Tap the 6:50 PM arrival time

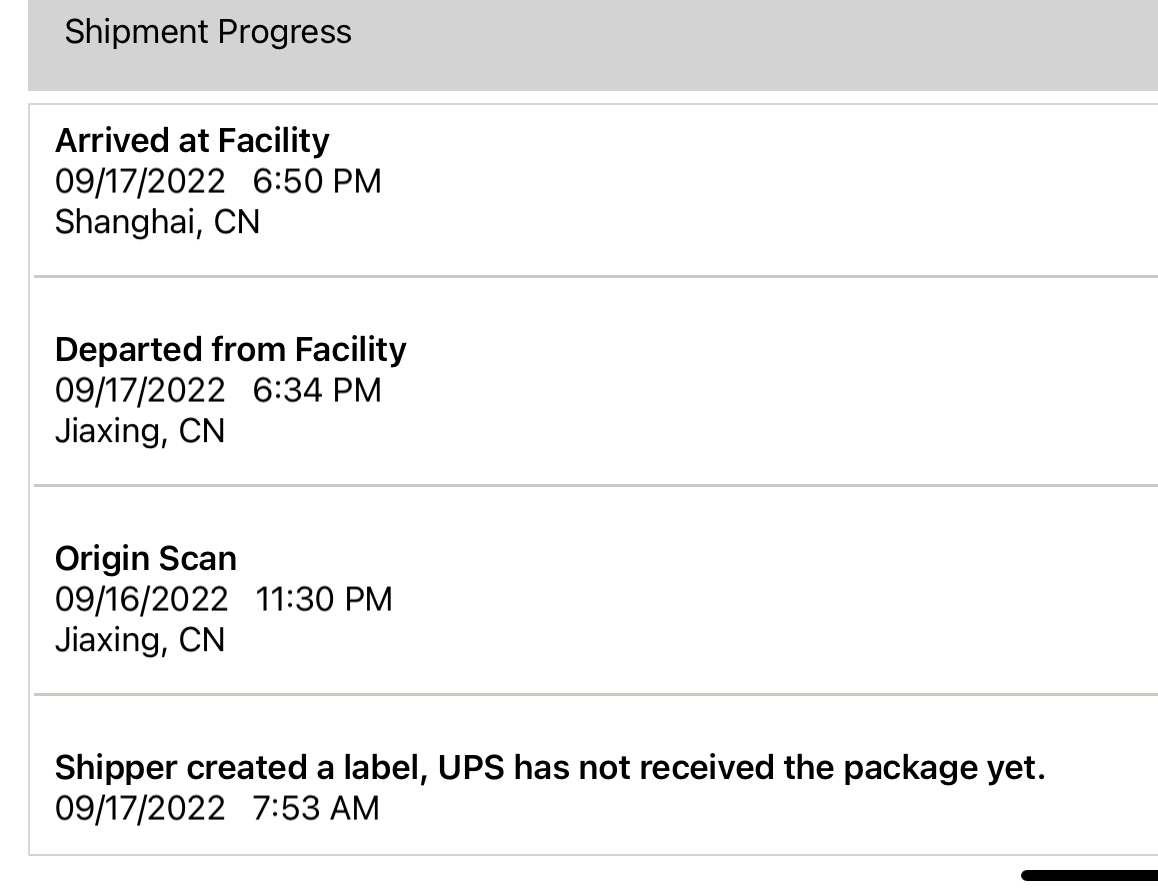[317, 181]
